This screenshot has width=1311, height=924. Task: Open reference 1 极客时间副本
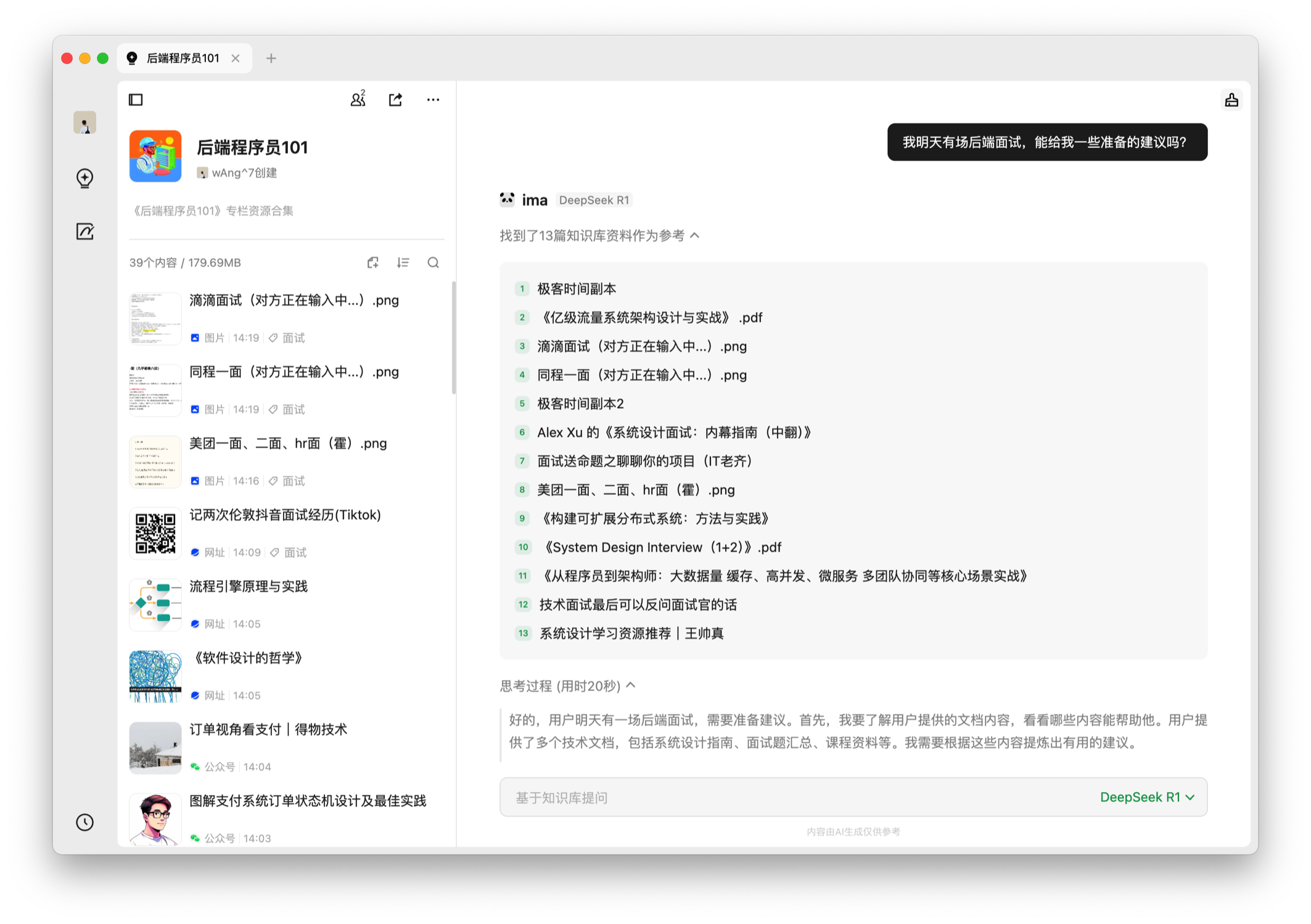click(x=576, y=288)
